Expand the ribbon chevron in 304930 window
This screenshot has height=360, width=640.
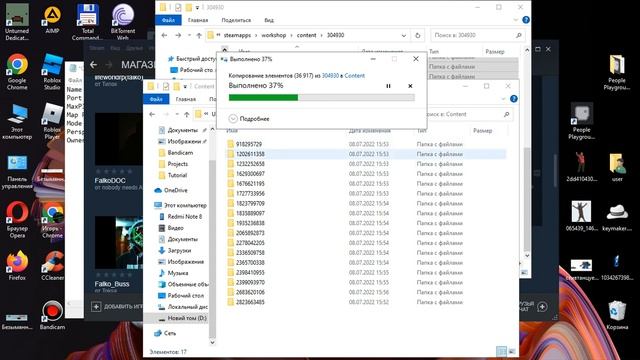tap(516, 20)
